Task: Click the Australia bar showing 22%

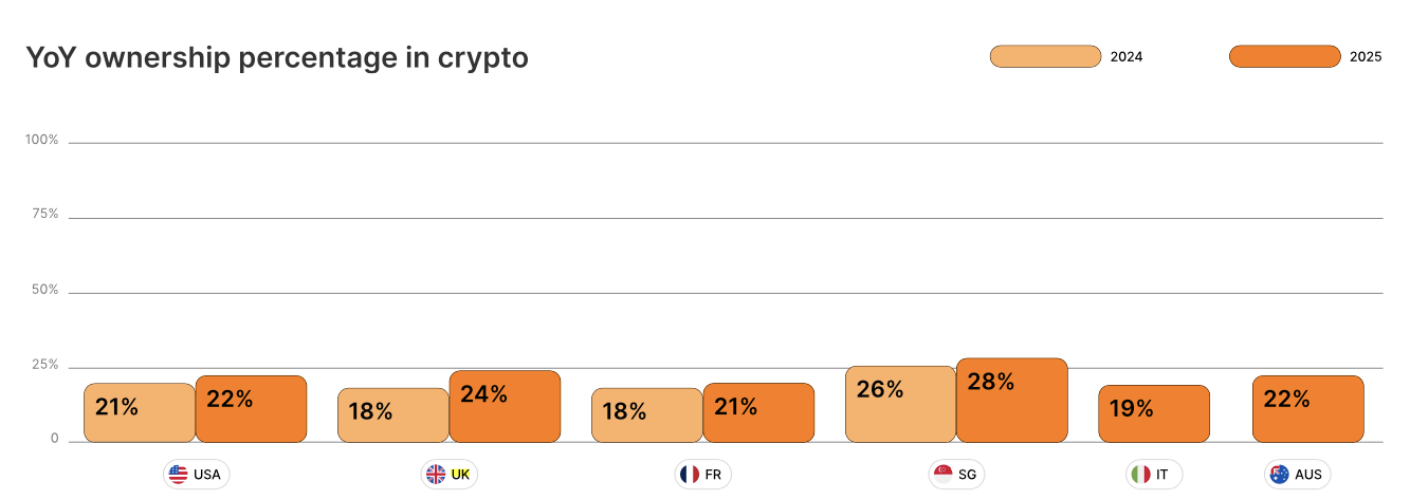Action: pos(1308,409)
